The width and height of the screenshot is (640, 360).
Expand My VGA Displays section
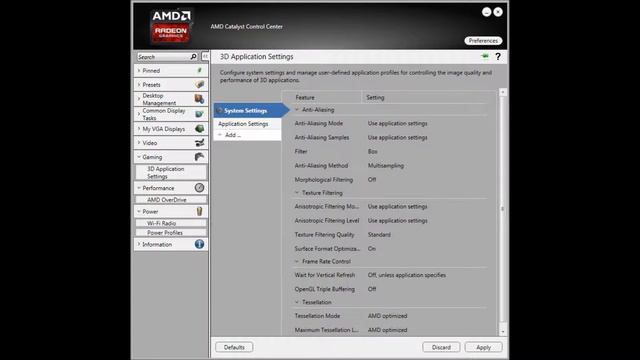pyautogui.click(x=139, y=129)
